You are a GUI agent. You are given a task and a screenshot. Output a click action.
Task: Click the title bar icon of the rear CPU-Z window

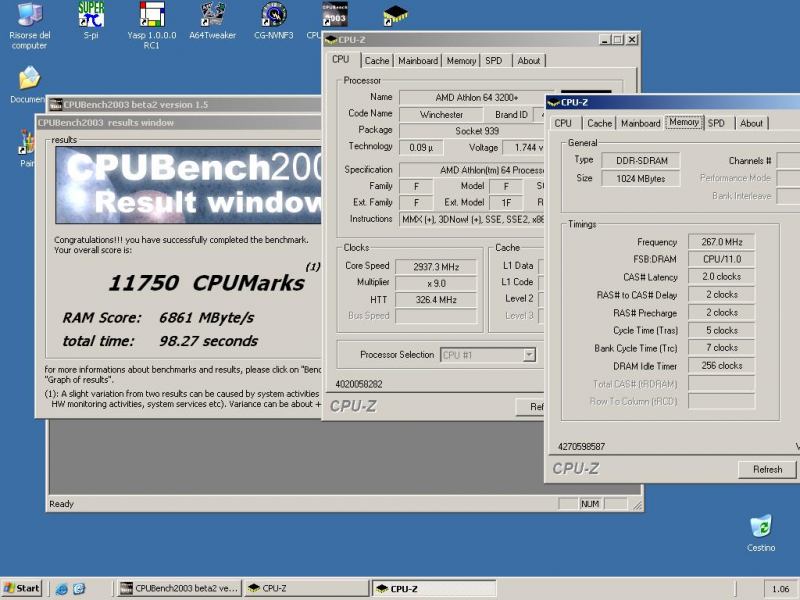[x=331, y=40]
